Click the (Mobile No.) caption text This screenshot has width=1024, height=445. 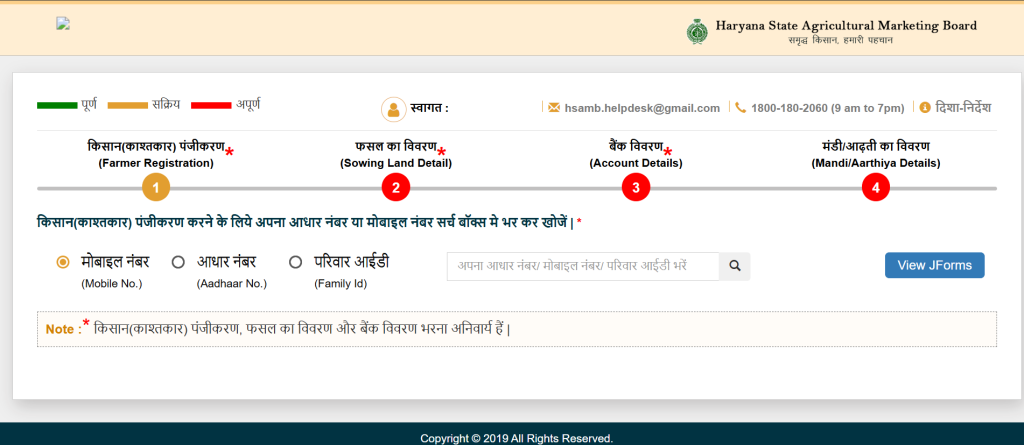coord(112,284)
